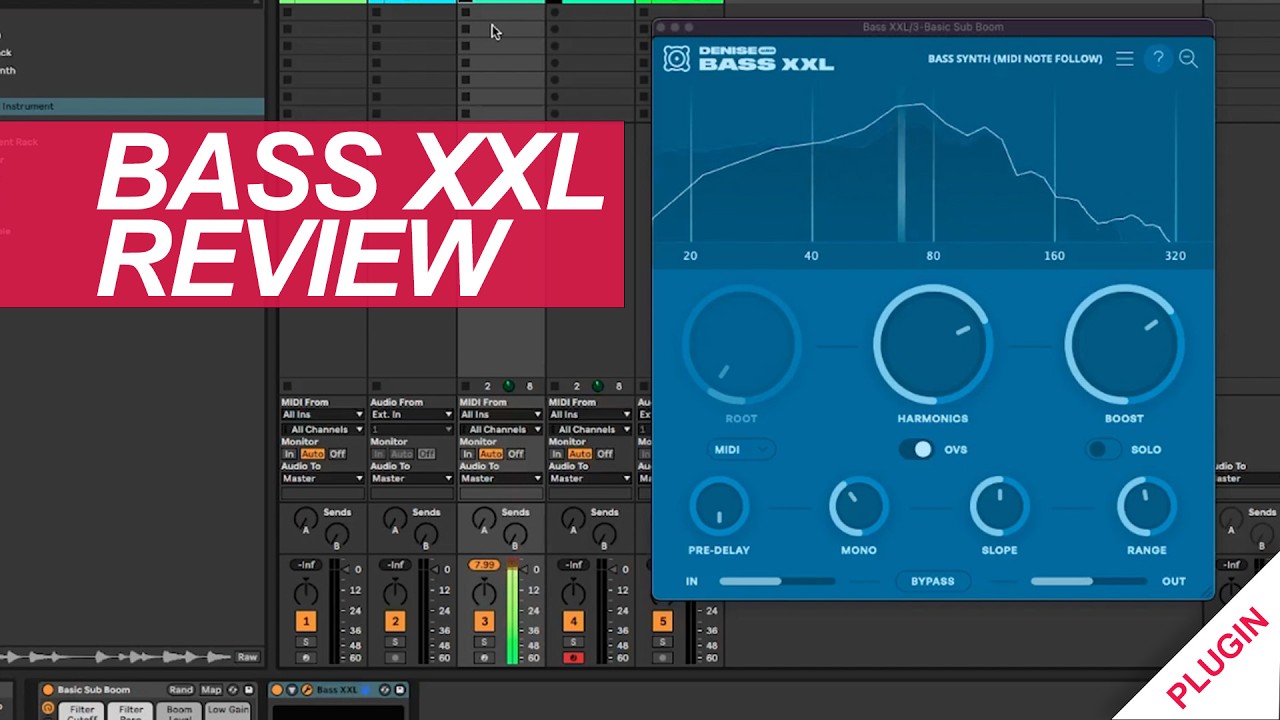Viewport: 1280px width, 720px height.
Task: Click track 1 Send B knob
Action: 337,535
